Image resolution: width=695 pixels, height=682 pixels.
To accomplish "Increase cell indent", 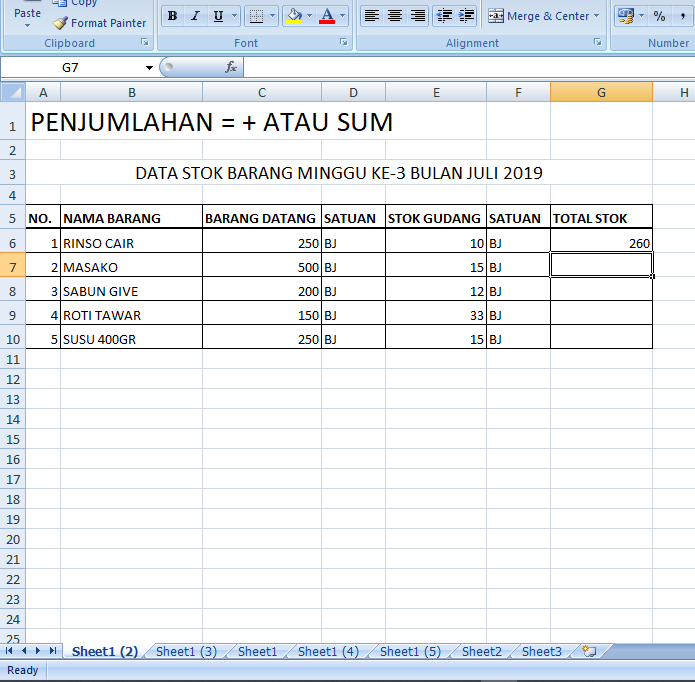I will [466, 16].
